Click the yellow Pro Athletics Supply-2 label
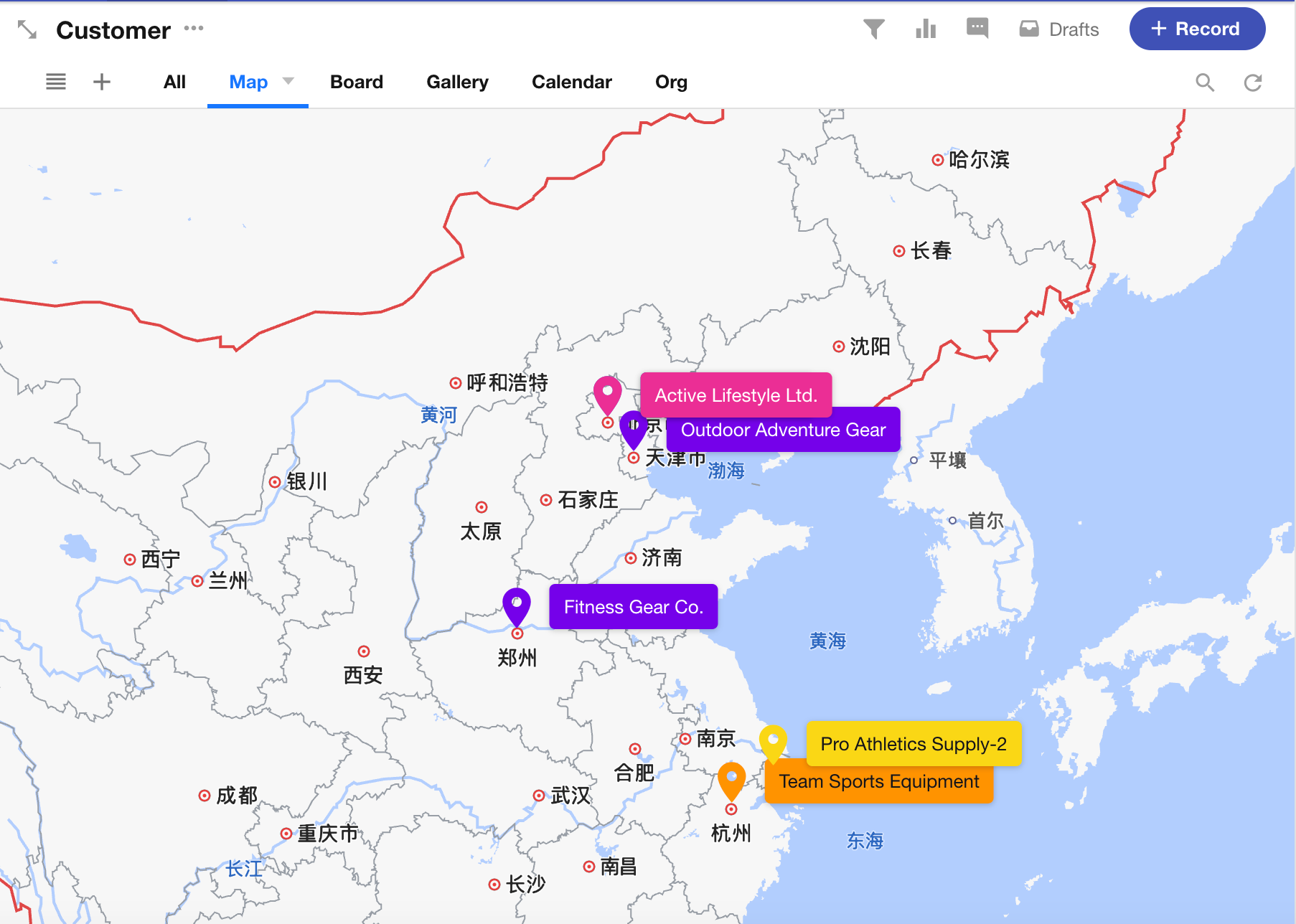 pos(913,744)
